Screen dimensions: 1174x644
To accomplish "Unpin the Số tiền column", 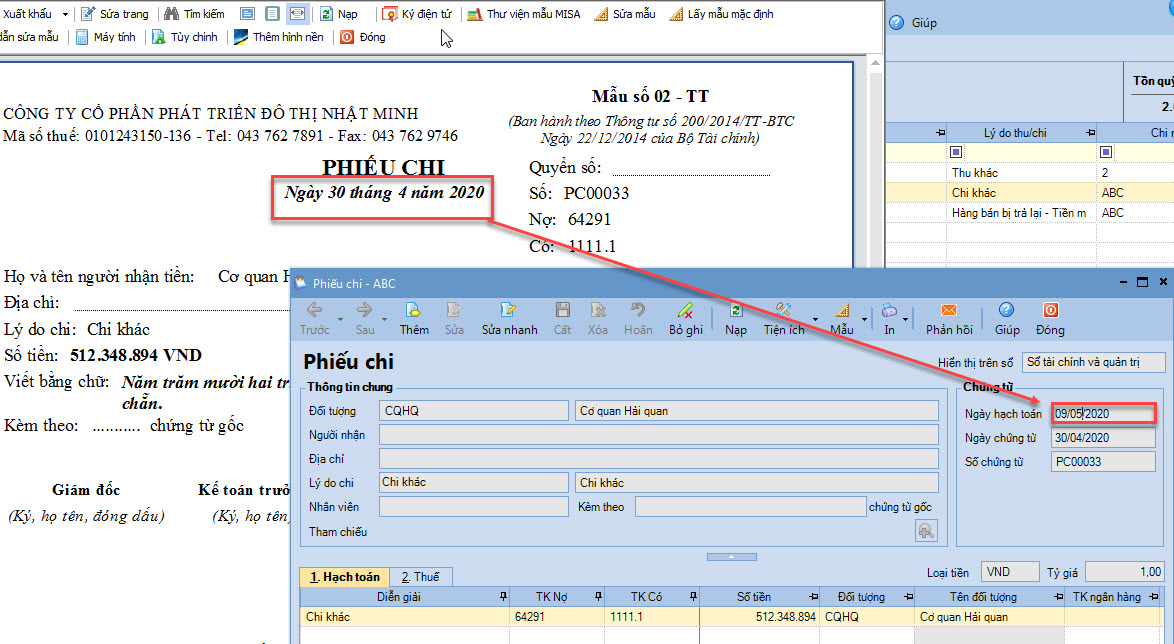I will point(814,597).
